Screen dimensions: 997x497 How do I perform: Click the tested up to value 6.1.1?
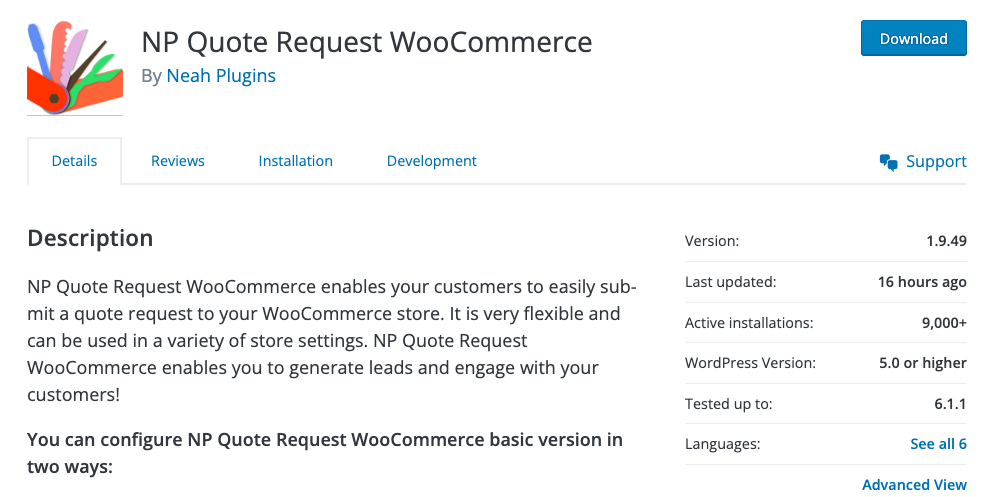tap(950, 404)
